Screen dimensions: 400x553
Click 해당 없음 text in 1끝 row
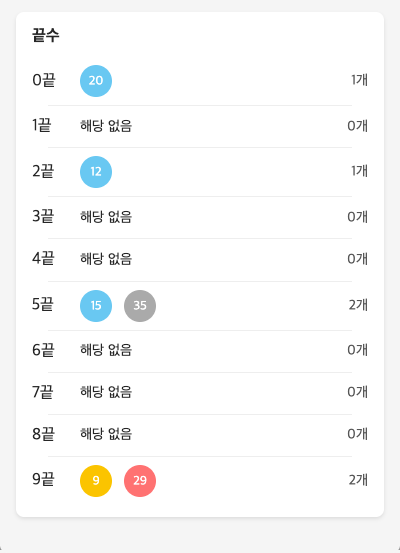(106, 126)
